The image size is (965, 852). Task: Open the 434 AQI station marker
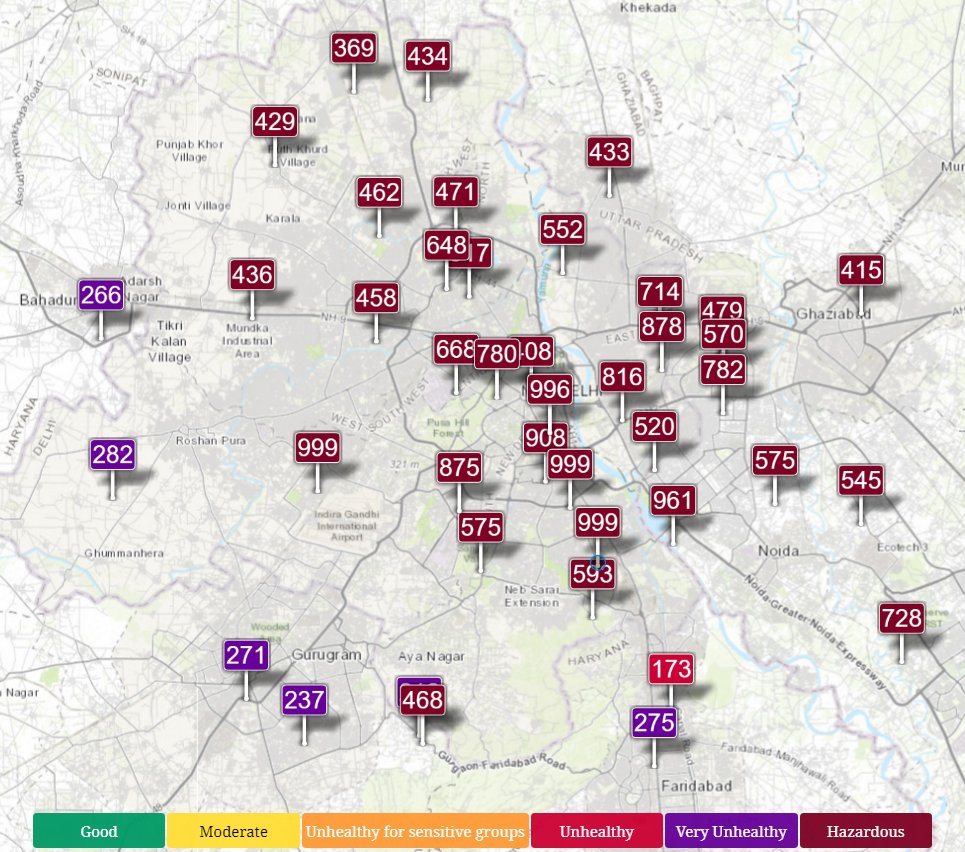(x=427, y=56)
